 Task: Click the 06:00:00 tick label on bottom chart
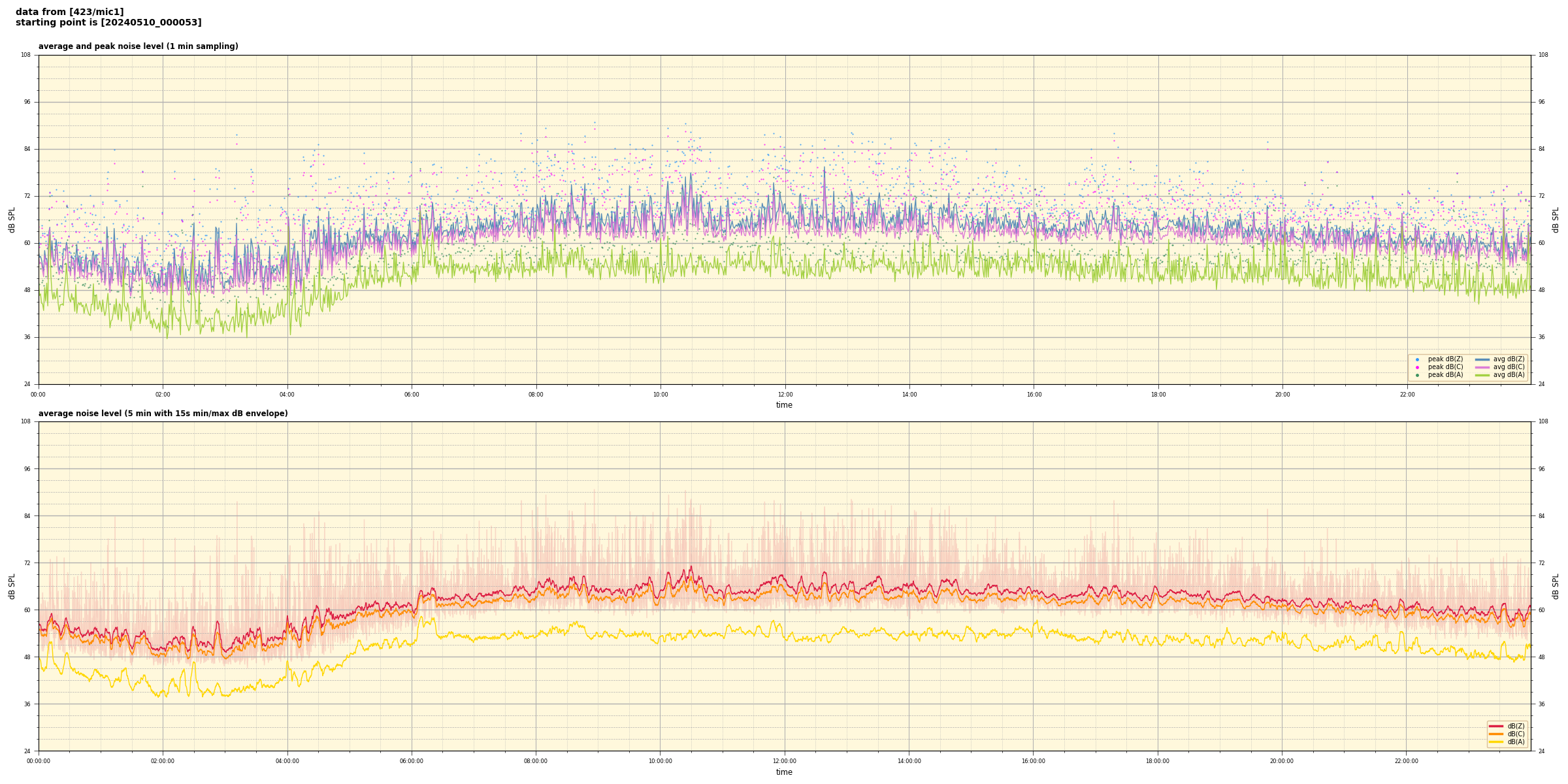pyautogui.click(x=412, y=761)
